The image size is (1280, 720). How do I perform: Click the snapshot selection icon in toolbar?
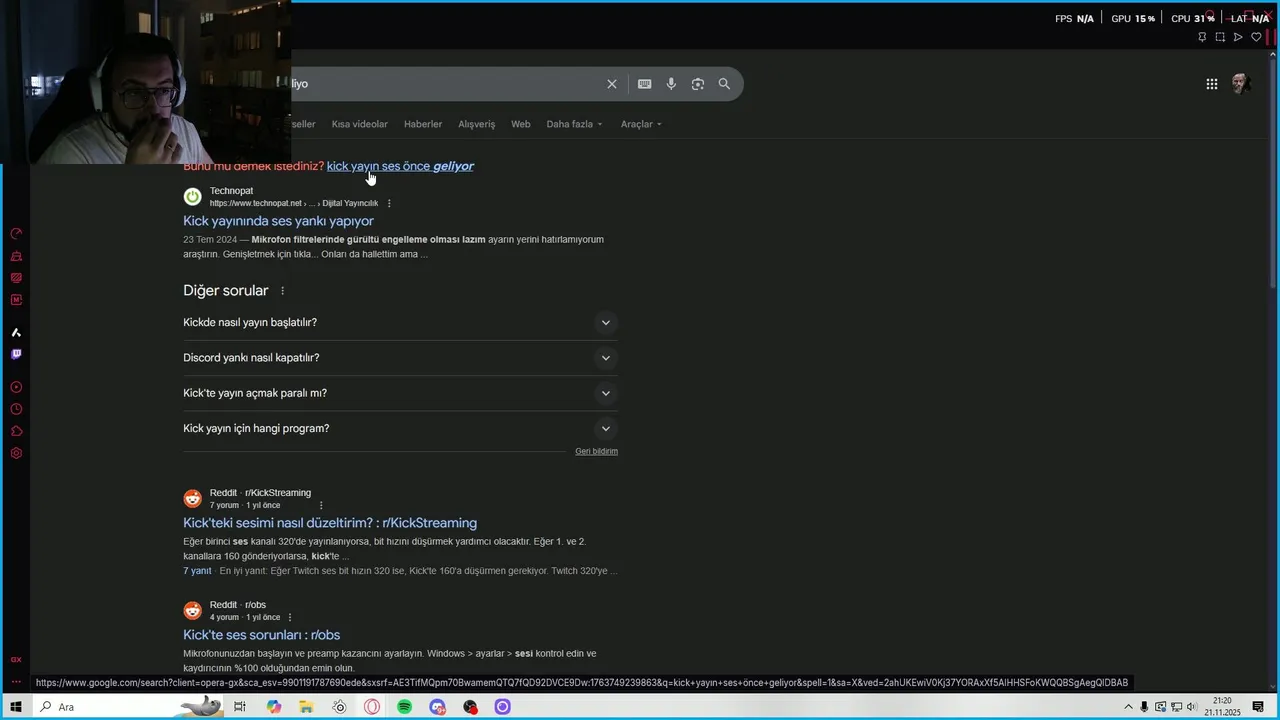[x=1220, y=37]
